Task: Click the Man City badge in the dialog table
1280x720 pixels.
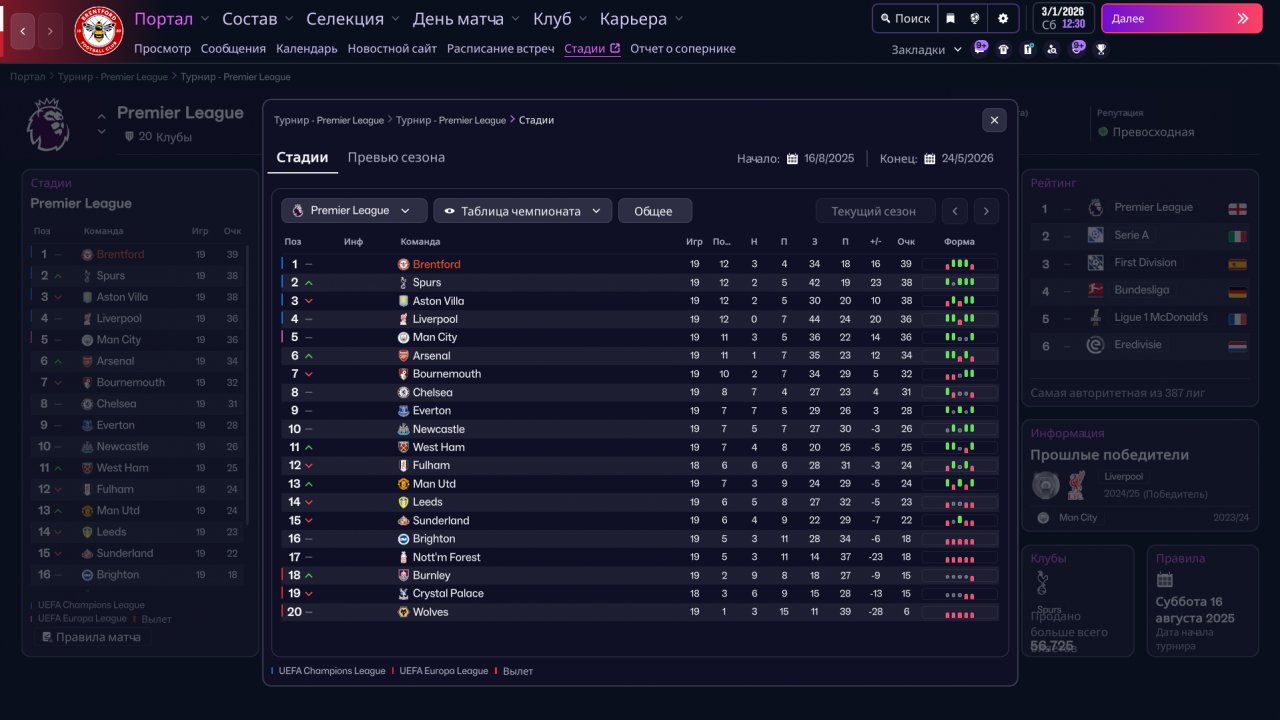Action: 404,338
